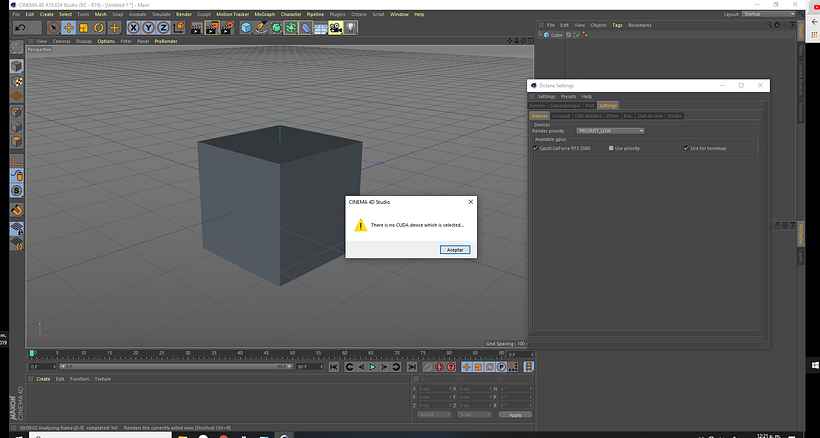
Task: Open Render priority PRIORITY_LOW dropdown
Action: (610, 131)
